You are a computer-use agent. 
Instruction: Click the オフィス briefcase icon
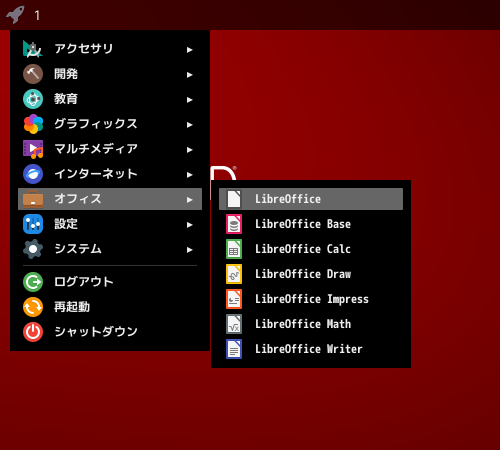coord(33,199)
